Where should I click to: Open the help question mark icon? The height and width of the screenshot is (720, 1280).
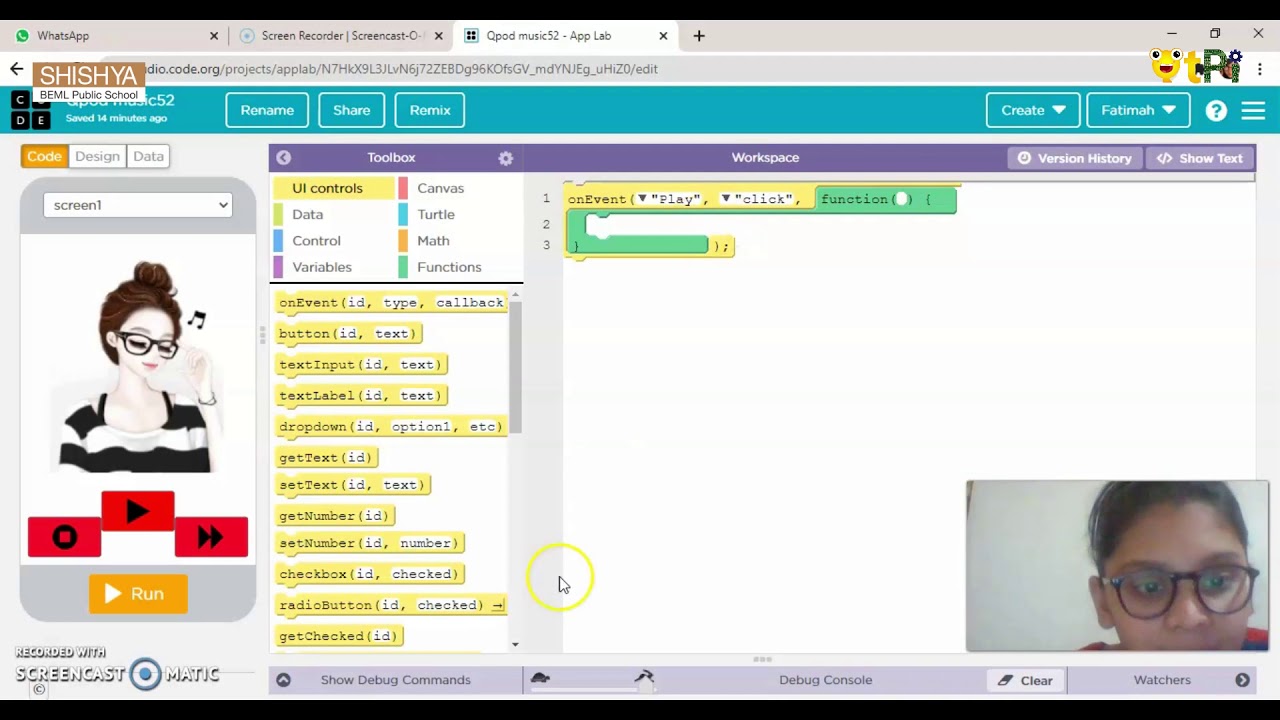coord(1216,111)
